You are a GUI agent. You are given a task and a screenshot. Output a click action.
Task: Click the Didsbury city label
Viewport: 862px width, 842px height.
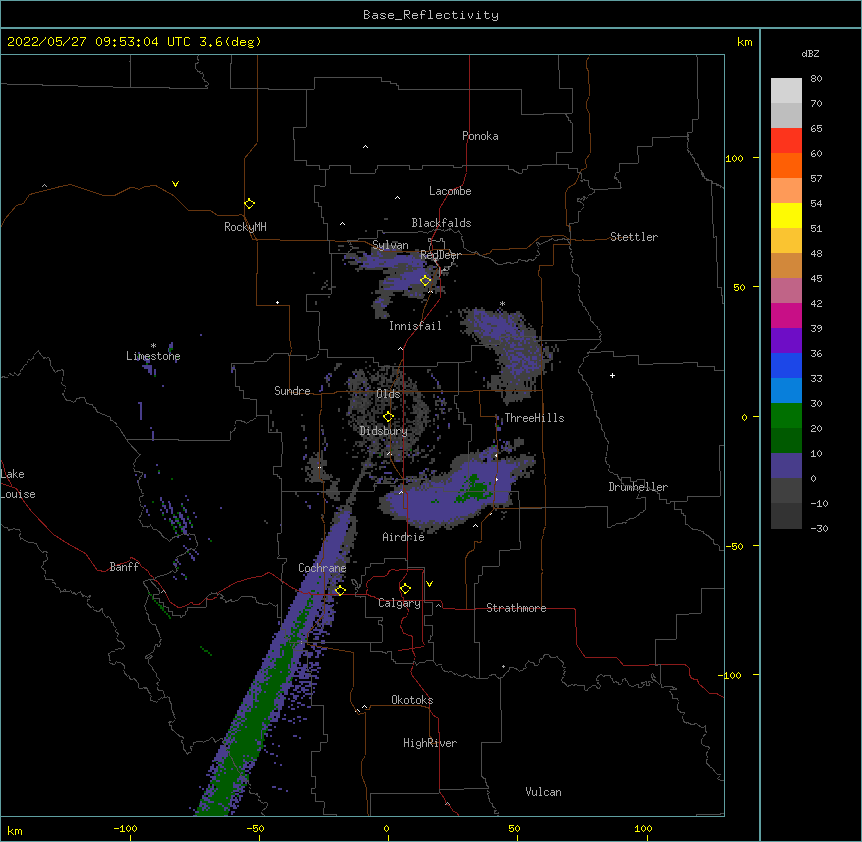coord(384,431)
